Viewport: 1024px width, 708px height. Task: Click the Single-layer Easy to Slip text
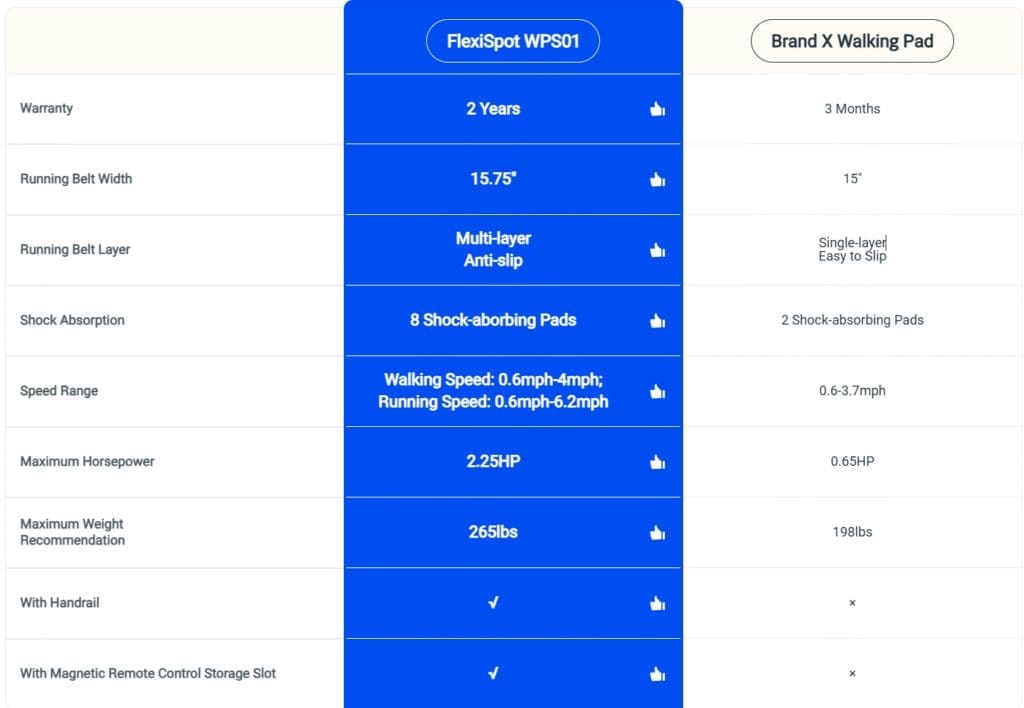click(852, 249)
